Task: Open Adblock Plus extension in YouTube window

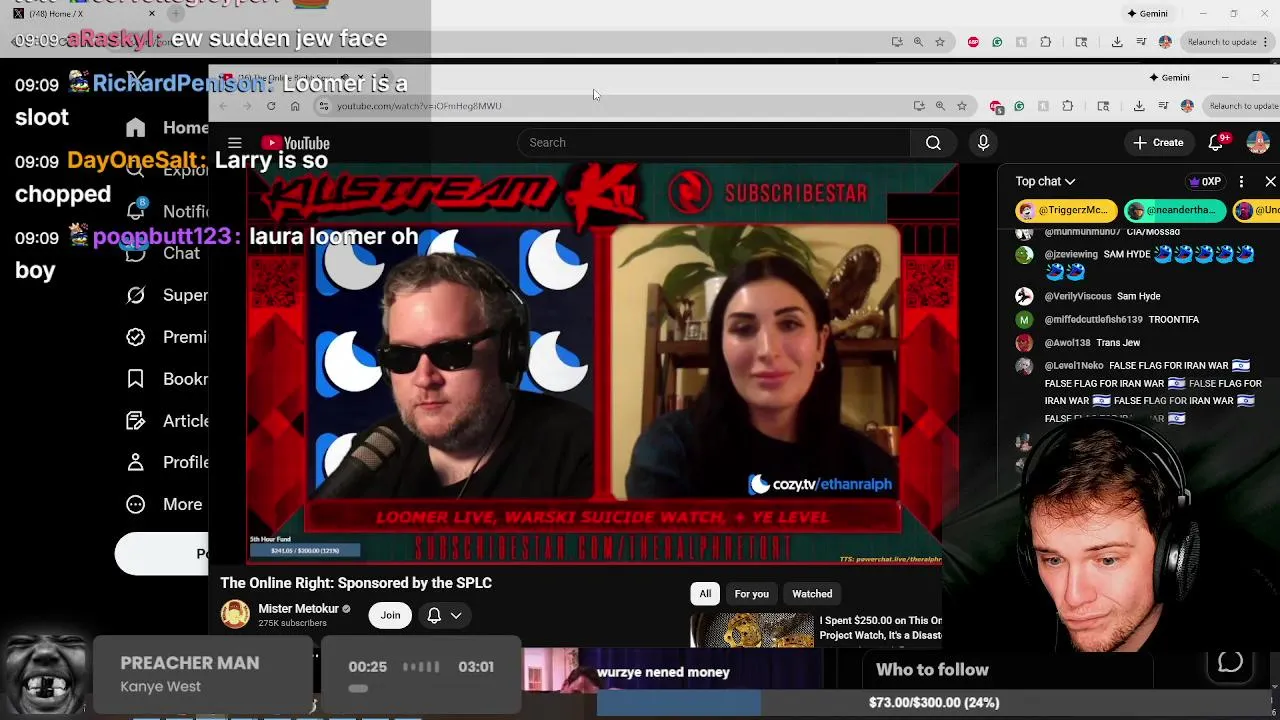Action: pyautogui.click(x=996, y=106)
